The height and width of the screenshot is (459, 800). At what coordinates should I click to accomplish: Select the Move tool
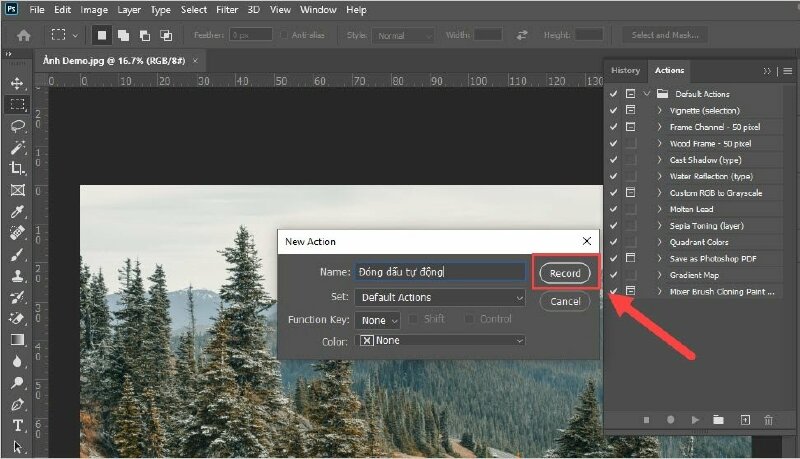click(17, 83)
